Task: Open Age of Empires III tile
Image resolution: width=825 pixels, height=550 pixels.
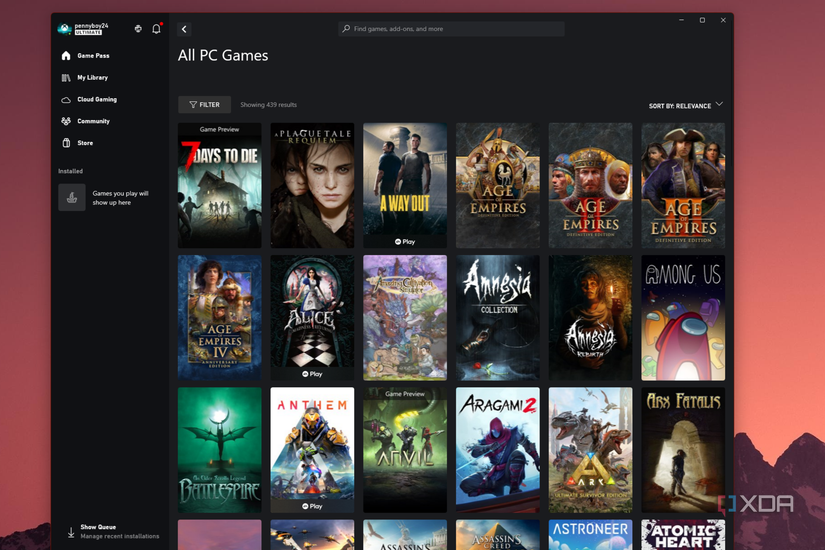Action: coord(683,185)
